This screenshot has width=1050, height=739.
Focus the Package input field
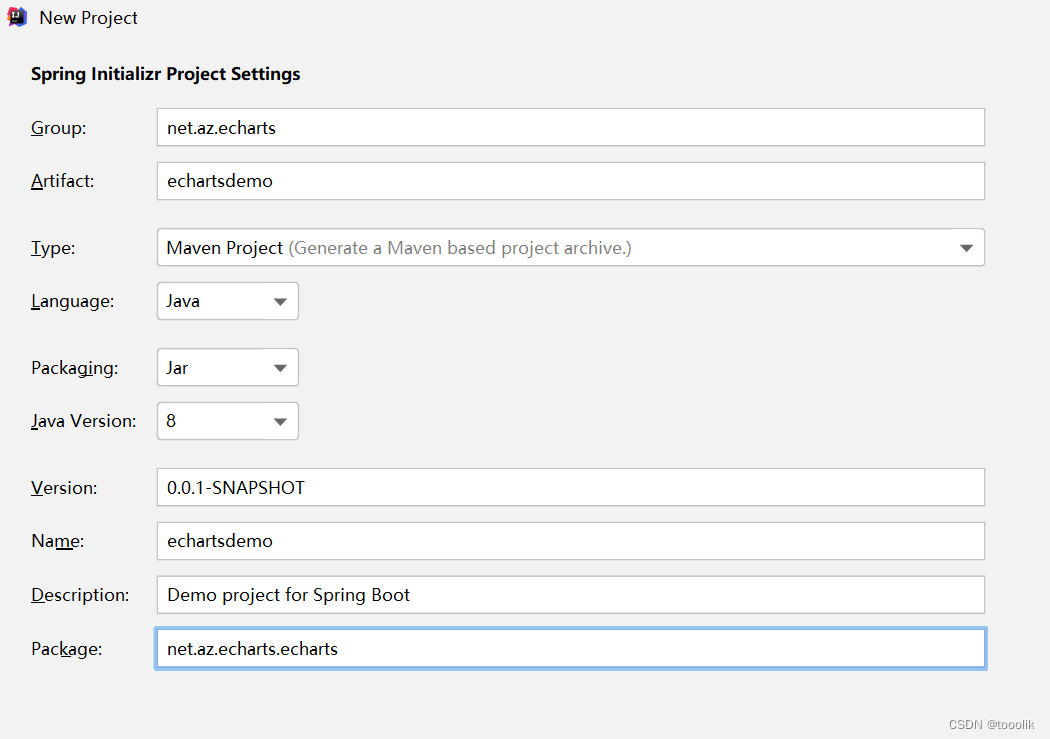(x=570, y=649)
